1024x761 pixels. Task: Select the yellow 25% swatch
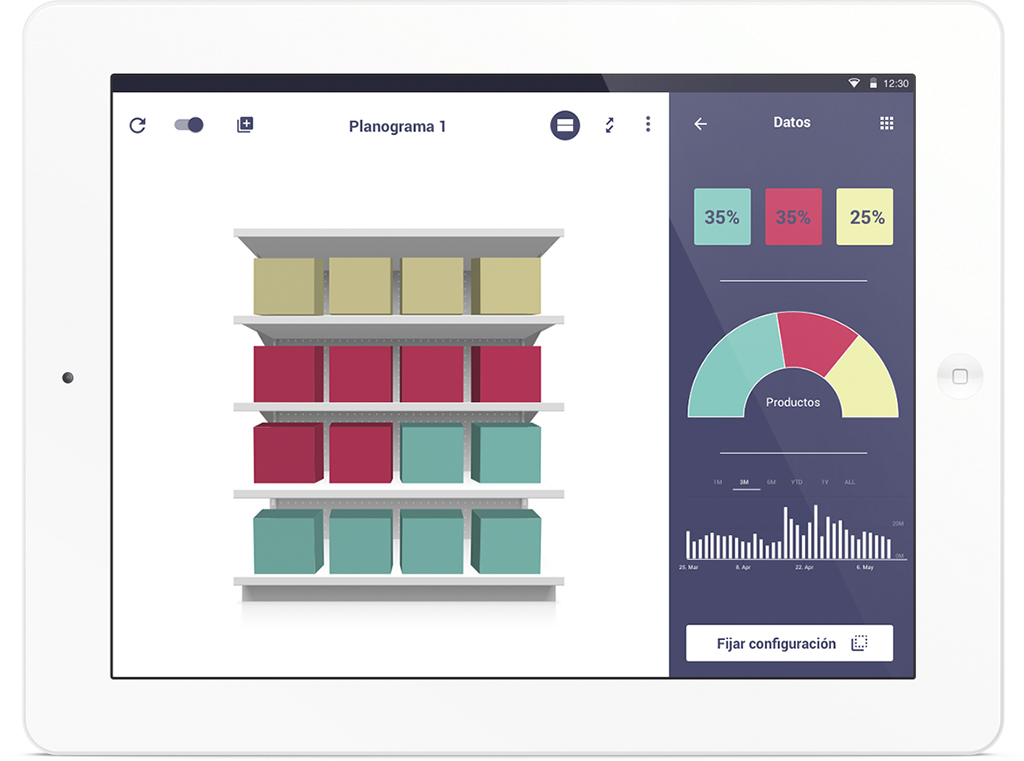tap(865, 217)
